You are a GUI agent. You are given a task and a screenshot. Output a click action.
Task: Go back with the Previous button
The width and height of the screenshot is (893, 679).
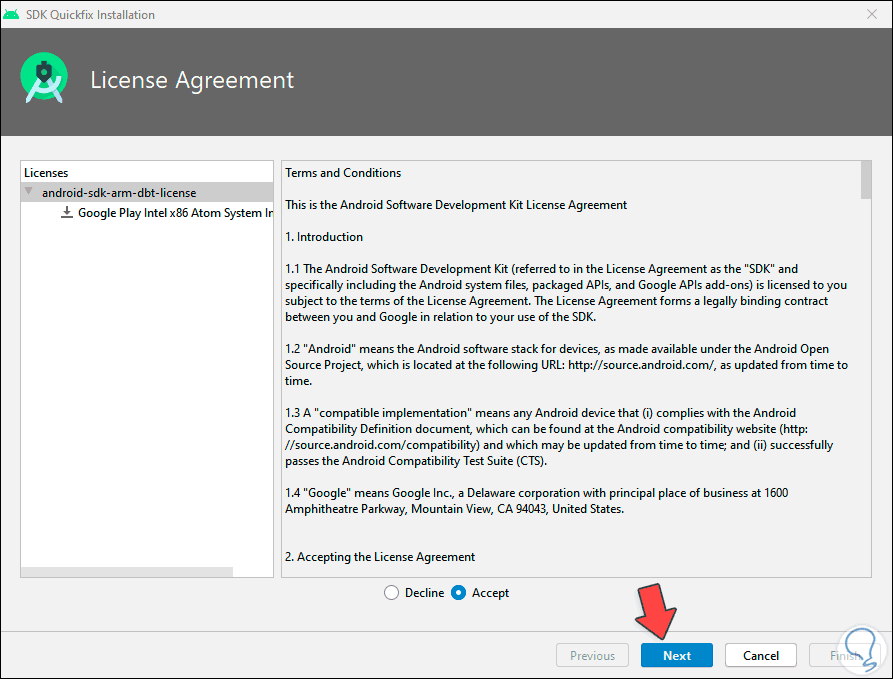pyautogui.click(x=592, y=655)
